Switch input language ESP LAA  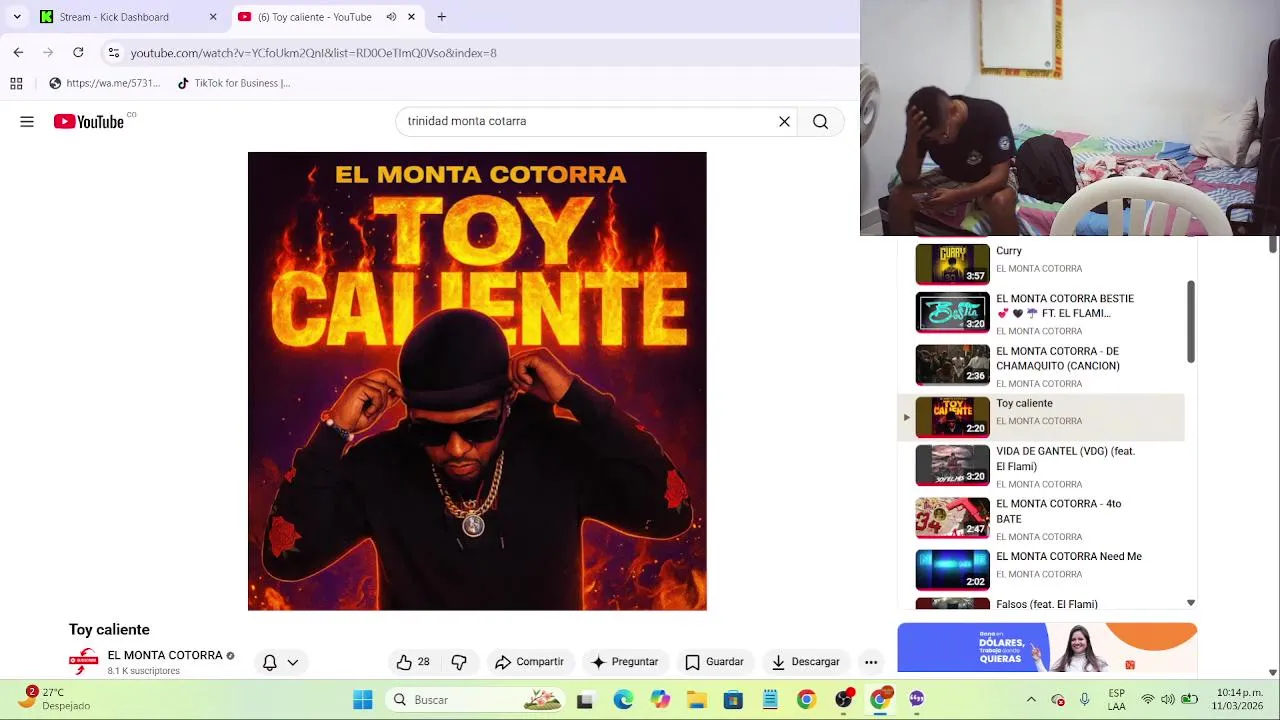pos(1116,699)
